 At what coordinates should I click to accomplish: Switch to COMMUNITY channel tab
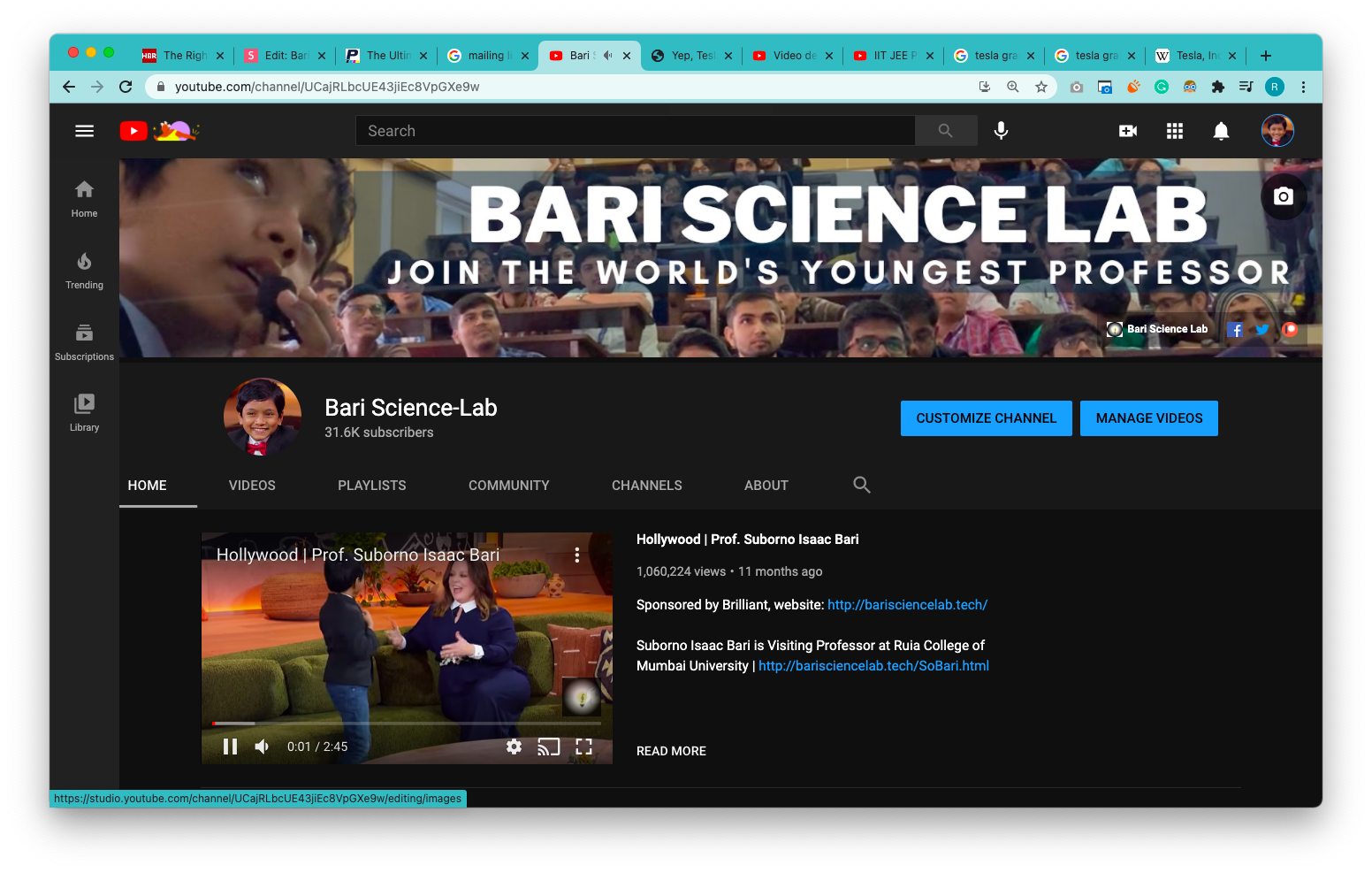tap(509, 485)
